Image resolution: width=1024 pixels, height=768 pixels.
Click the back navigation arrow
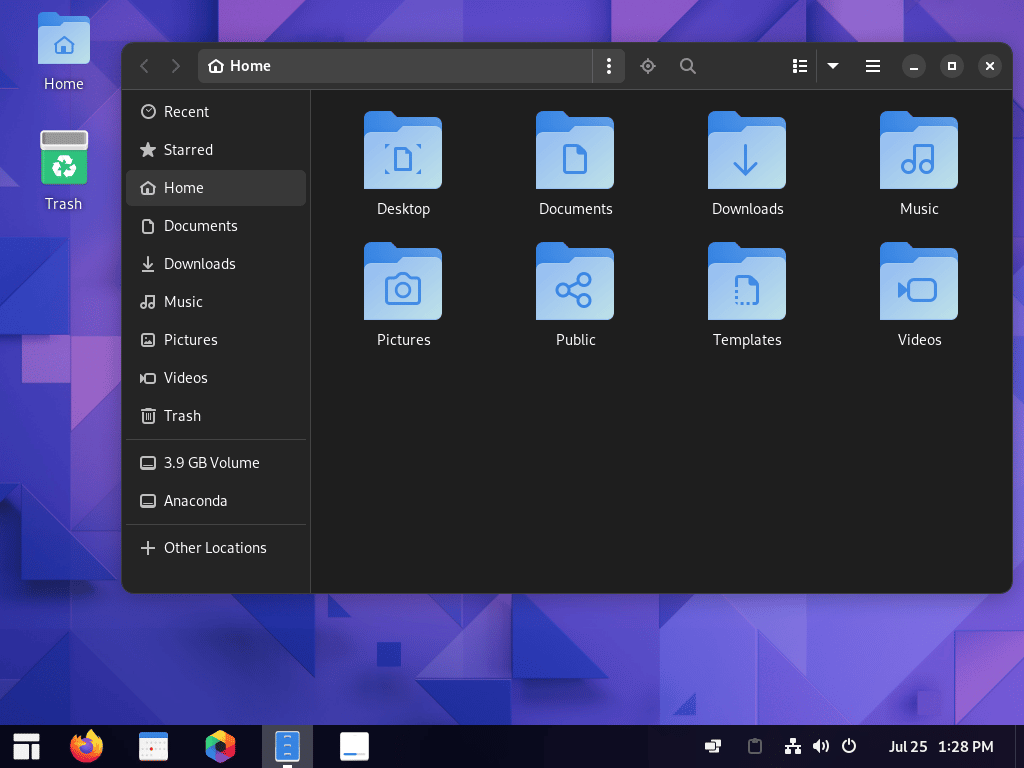point(144,66)
